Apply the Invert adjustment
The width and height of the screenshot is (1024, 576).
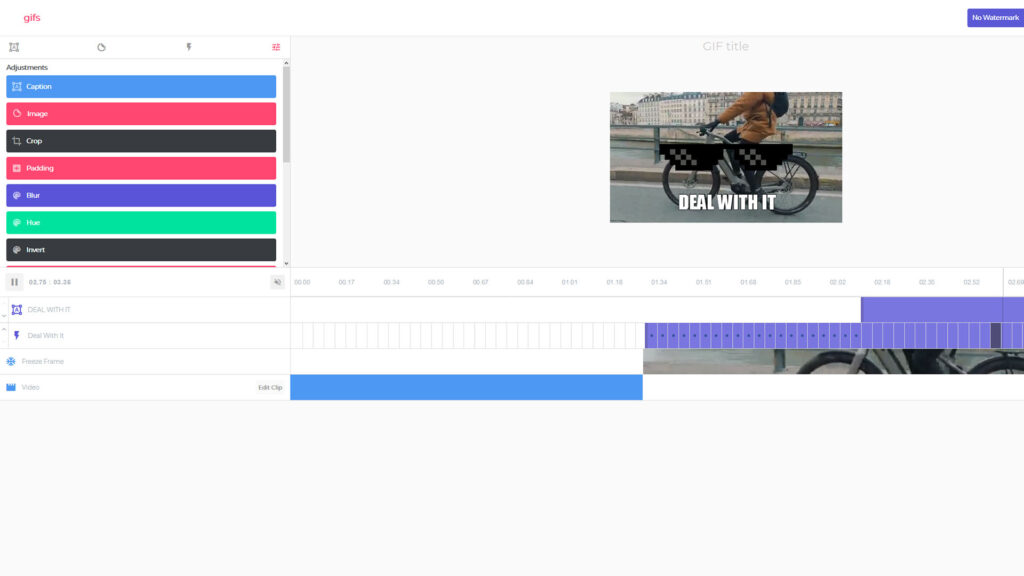[141, 250]
